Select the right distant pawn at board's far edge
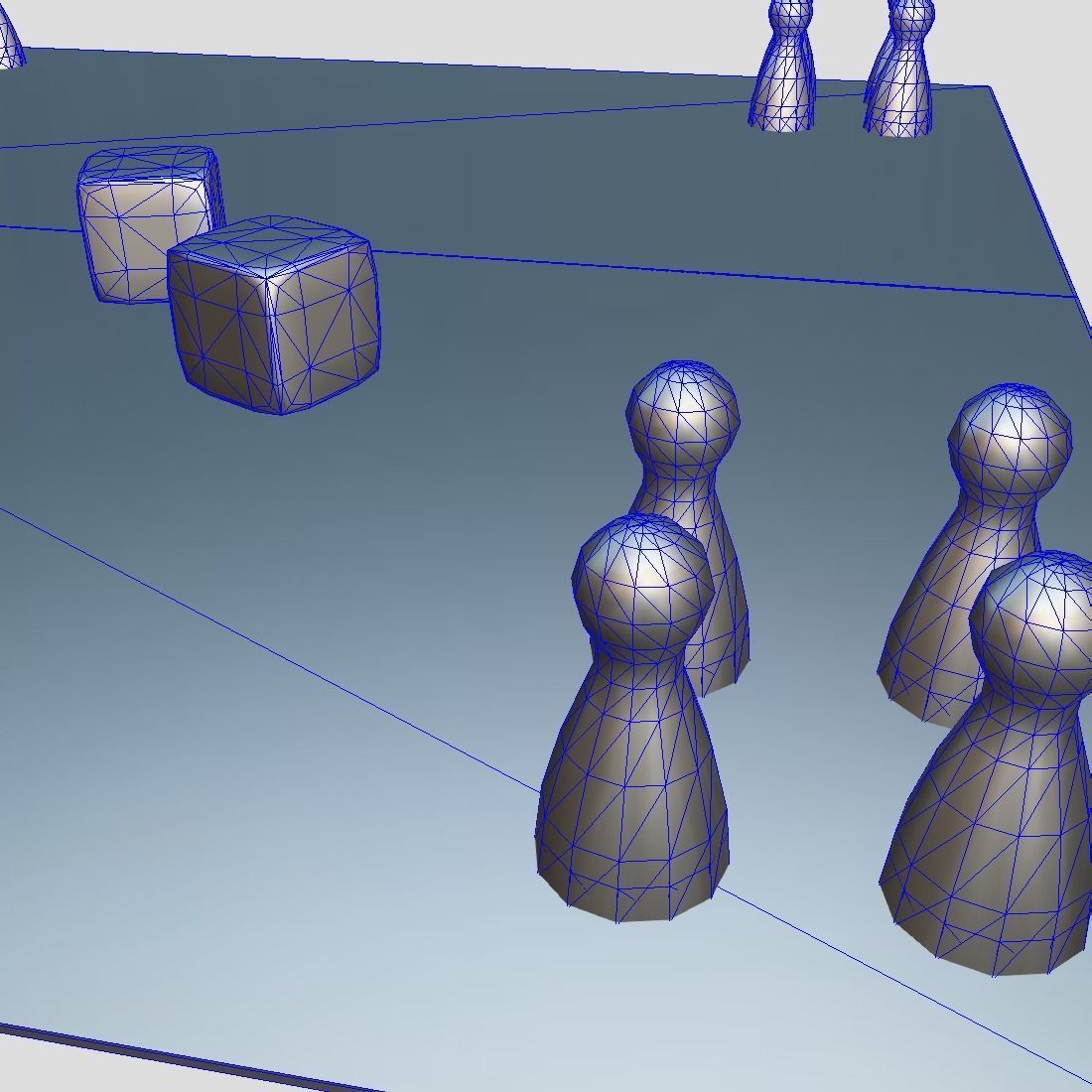The width and height of the screenshot is (1092, 1092). pos(899,68)
